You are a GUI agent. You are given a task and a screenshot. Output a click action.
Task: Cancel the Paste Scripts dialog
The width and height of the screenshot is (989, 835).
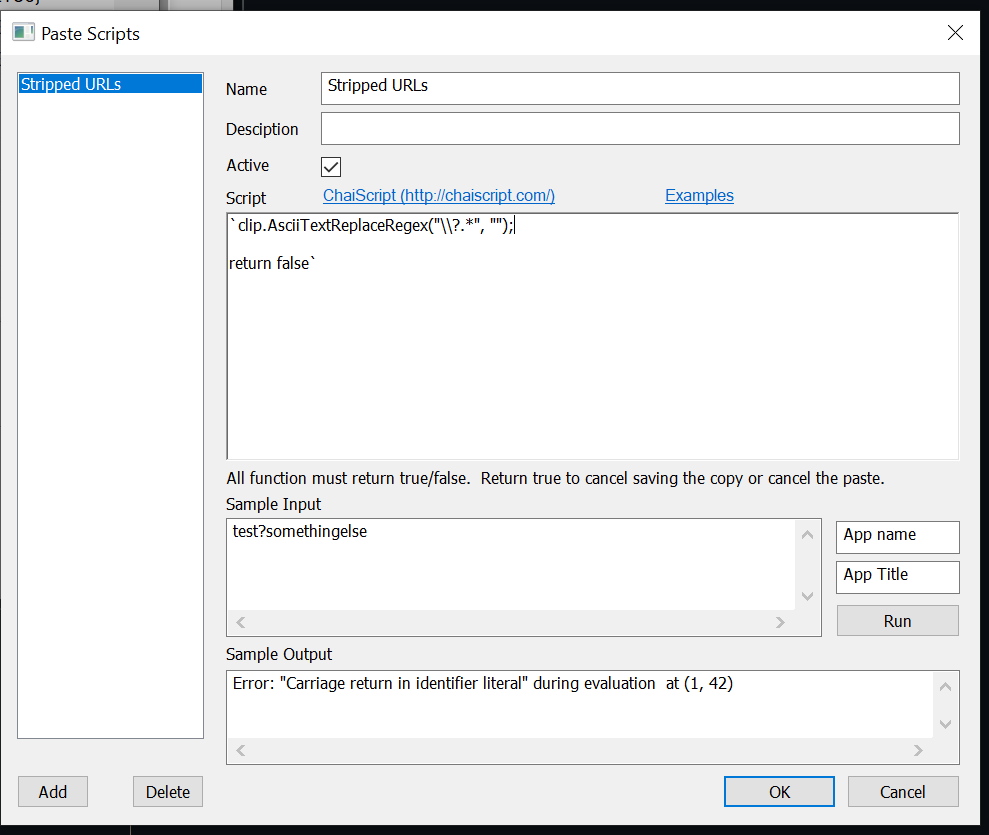click(x=903, y=792)
